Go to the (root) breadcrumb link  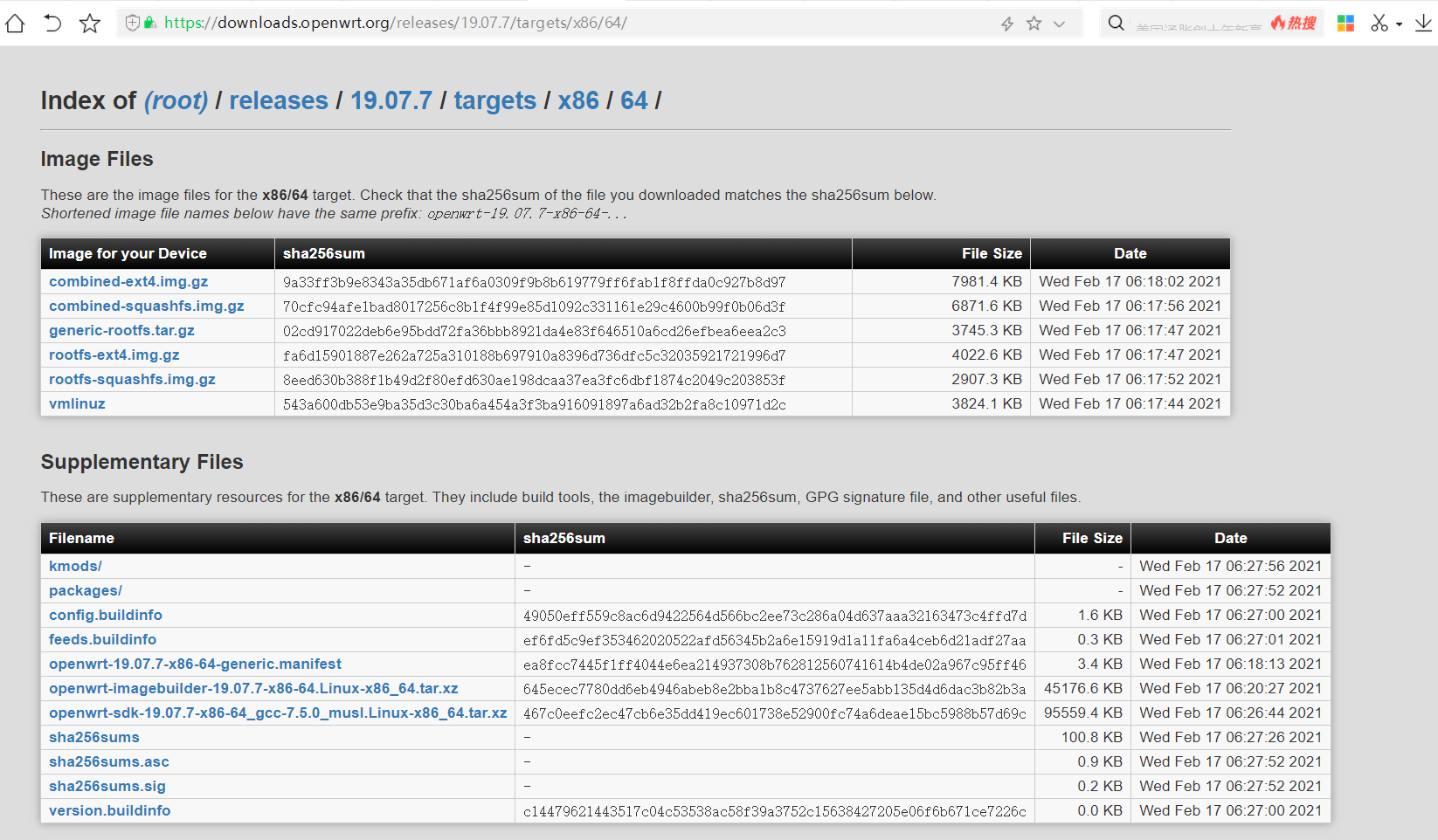[x=176, y=100]
